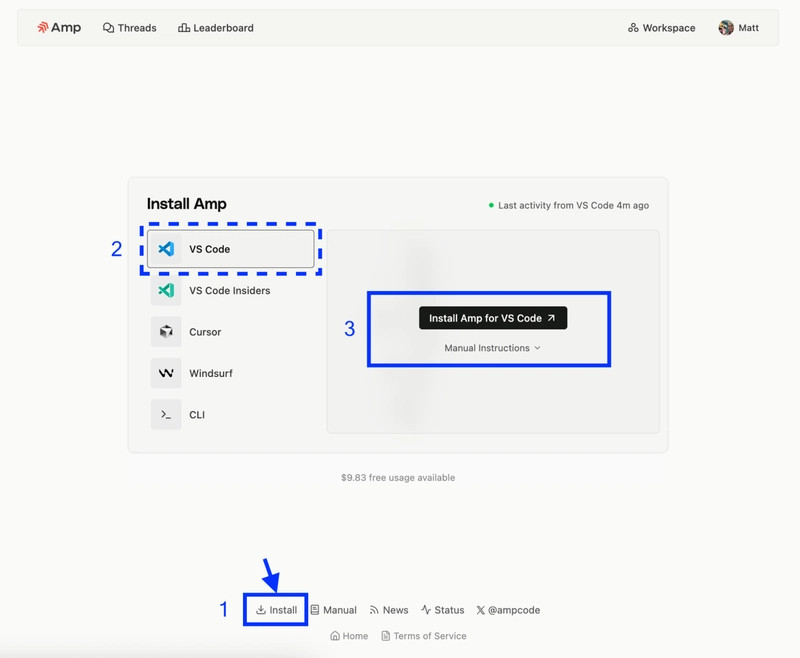Click the "$9.83 free usage available" text

pyautogui.click(x=398, y=477)
